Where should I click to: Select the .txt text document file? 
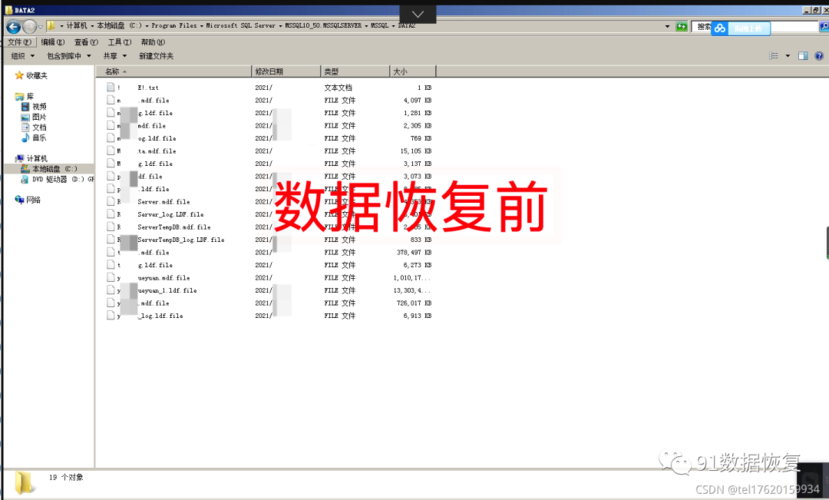point(269,88)
